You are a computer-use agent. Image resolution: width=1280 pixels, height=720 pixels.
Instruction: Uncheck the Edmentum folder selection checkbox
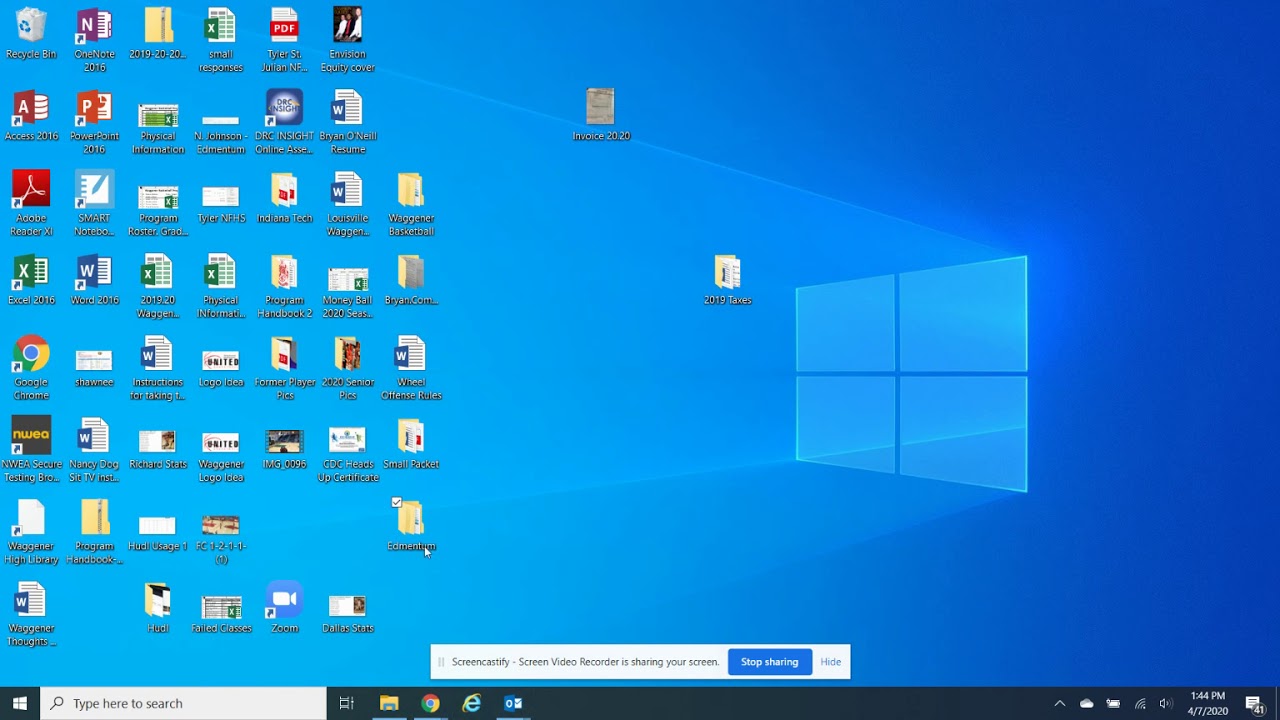[x=396, y=502]
